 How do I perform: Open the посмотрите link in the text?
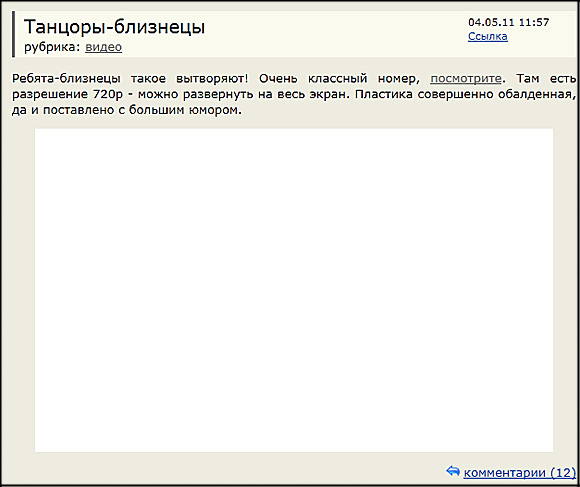click(x=466, y=78)
